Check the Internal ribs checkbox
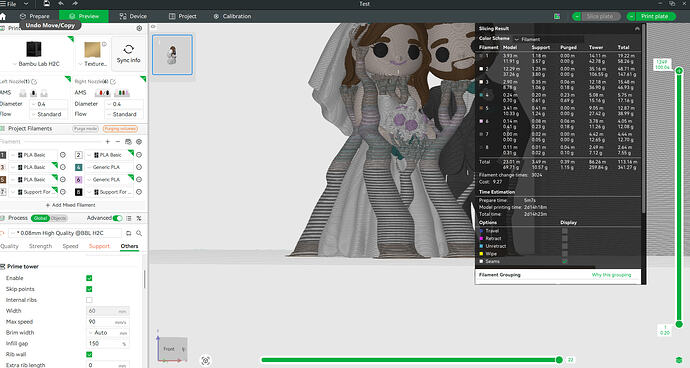The width and height of the screenshot is (690, 368). pos(89,300)
